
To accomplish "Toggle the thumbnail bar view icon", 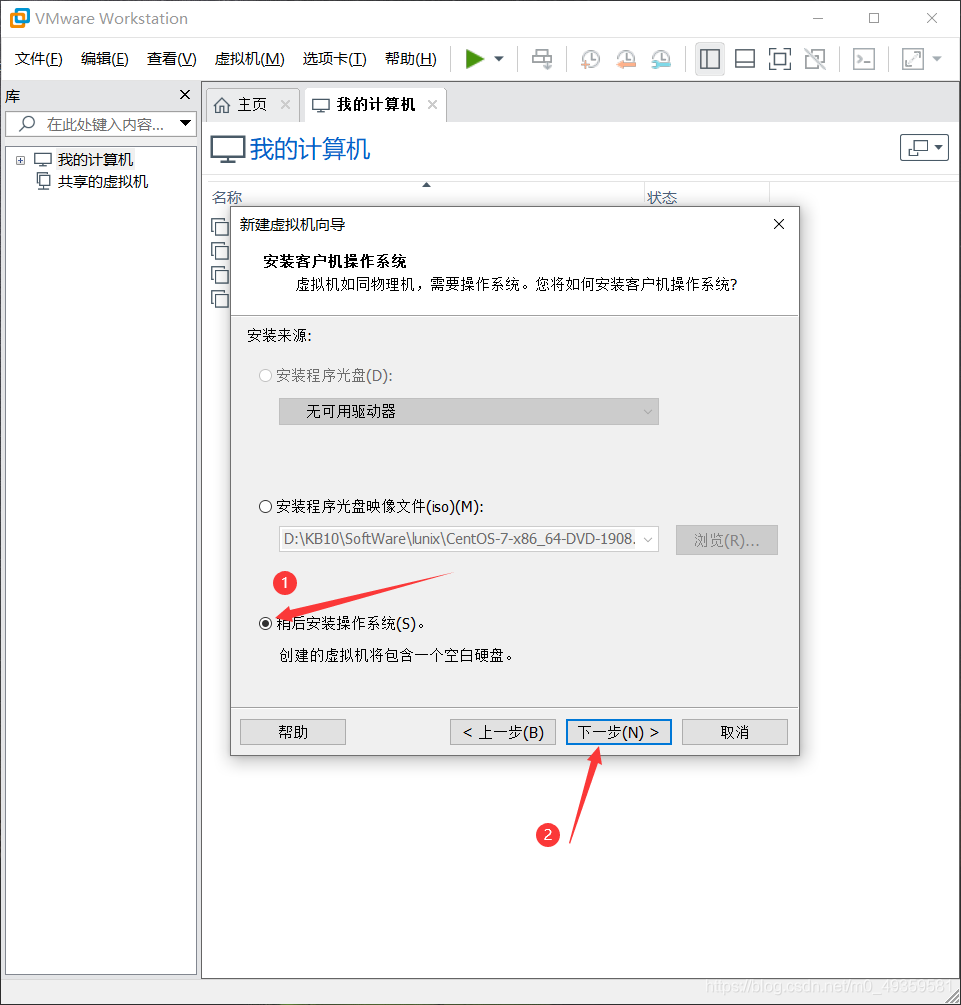I will pos(744,59).
